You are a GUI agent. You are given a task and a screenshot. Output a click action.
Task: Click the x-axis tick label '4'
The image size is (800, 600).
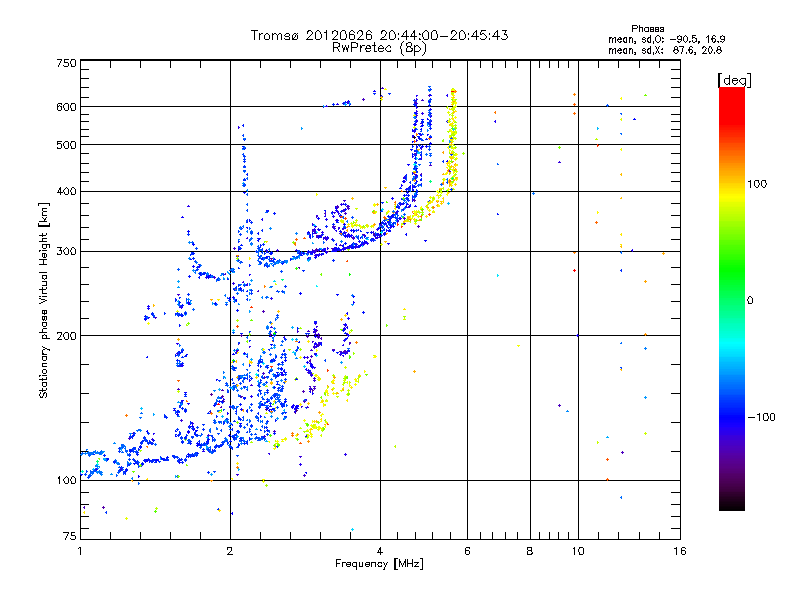click(380, 551)
